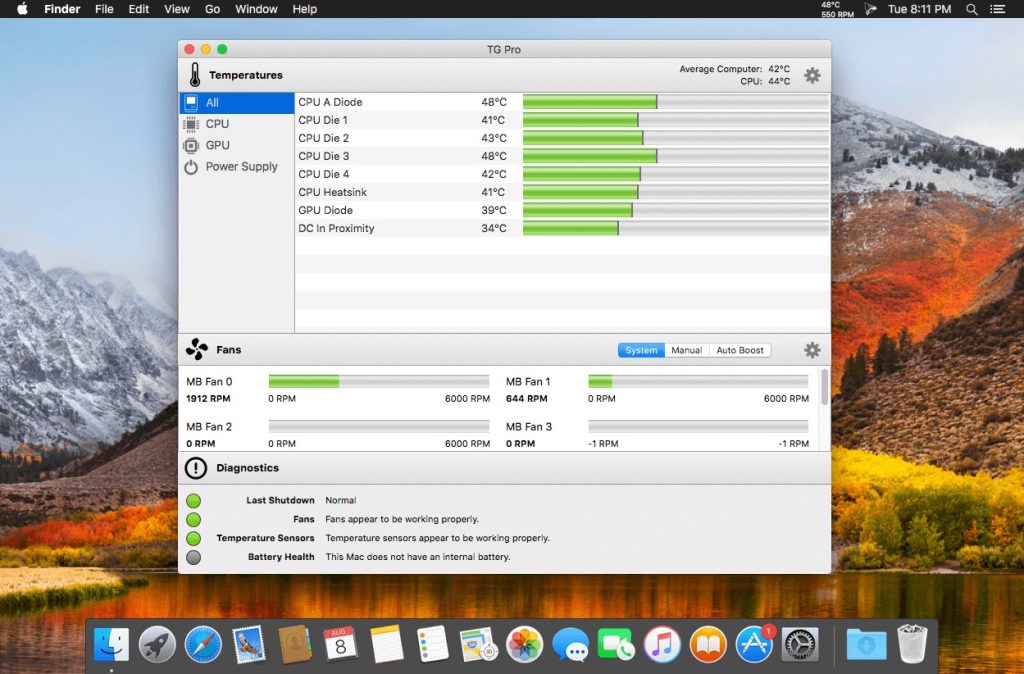This screenshot has height=674, width=1024.
Task: Click the Fans list vertical scrollbar
Action: (824, 388)
